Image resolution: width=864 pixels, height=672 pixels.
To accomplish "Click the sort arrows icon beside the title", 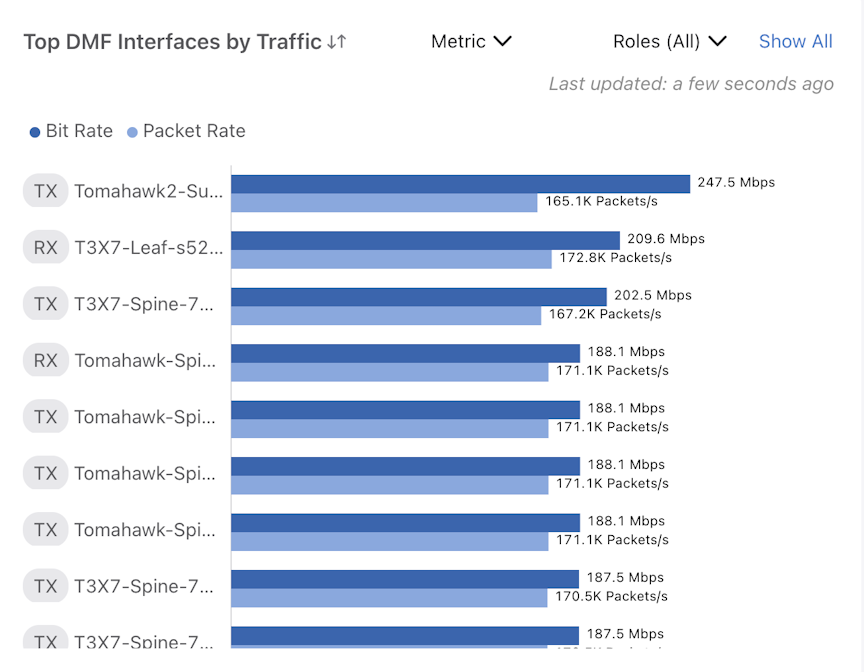I will click(x=337, y=42).
